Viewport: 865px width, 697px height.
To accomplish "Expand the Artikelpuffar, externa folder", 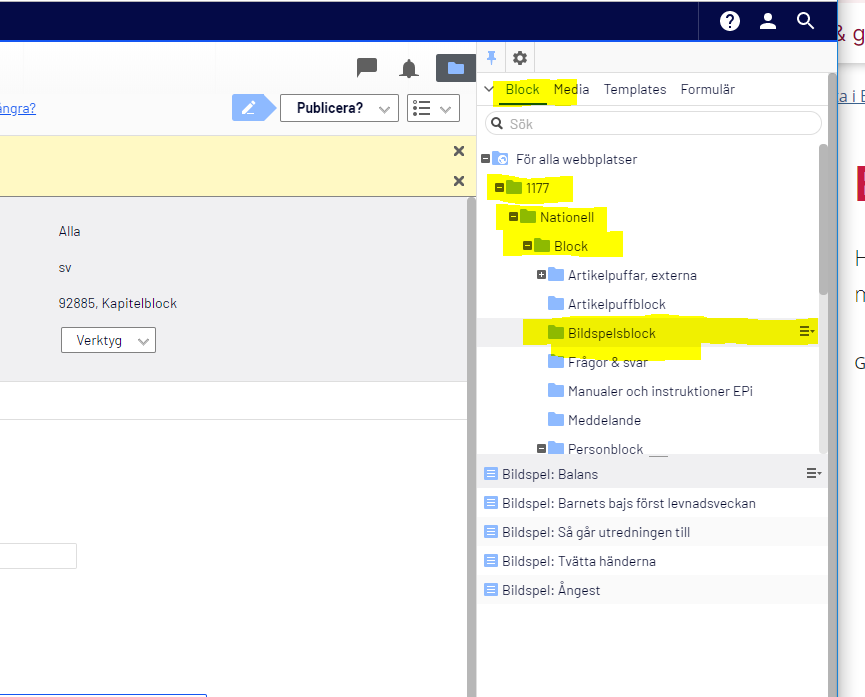I will point(541,275).
